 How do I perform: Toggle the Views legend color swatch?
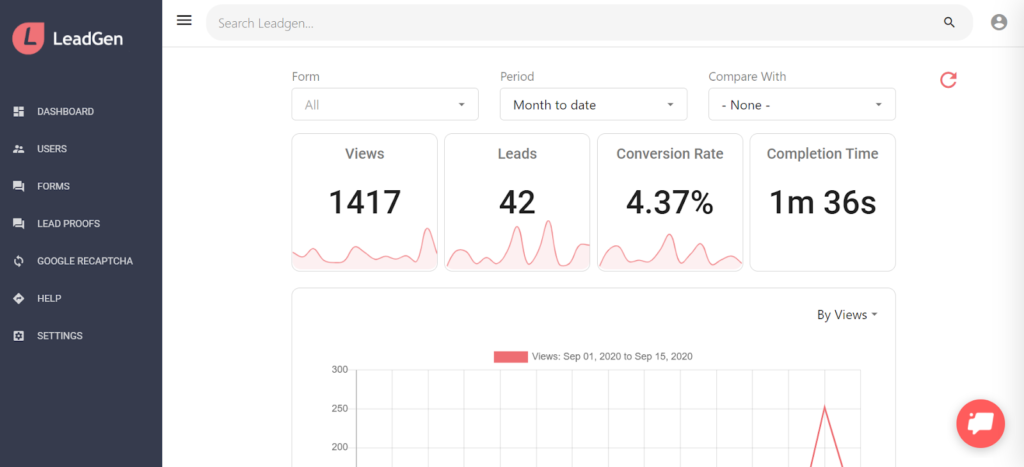click(511, 357)
